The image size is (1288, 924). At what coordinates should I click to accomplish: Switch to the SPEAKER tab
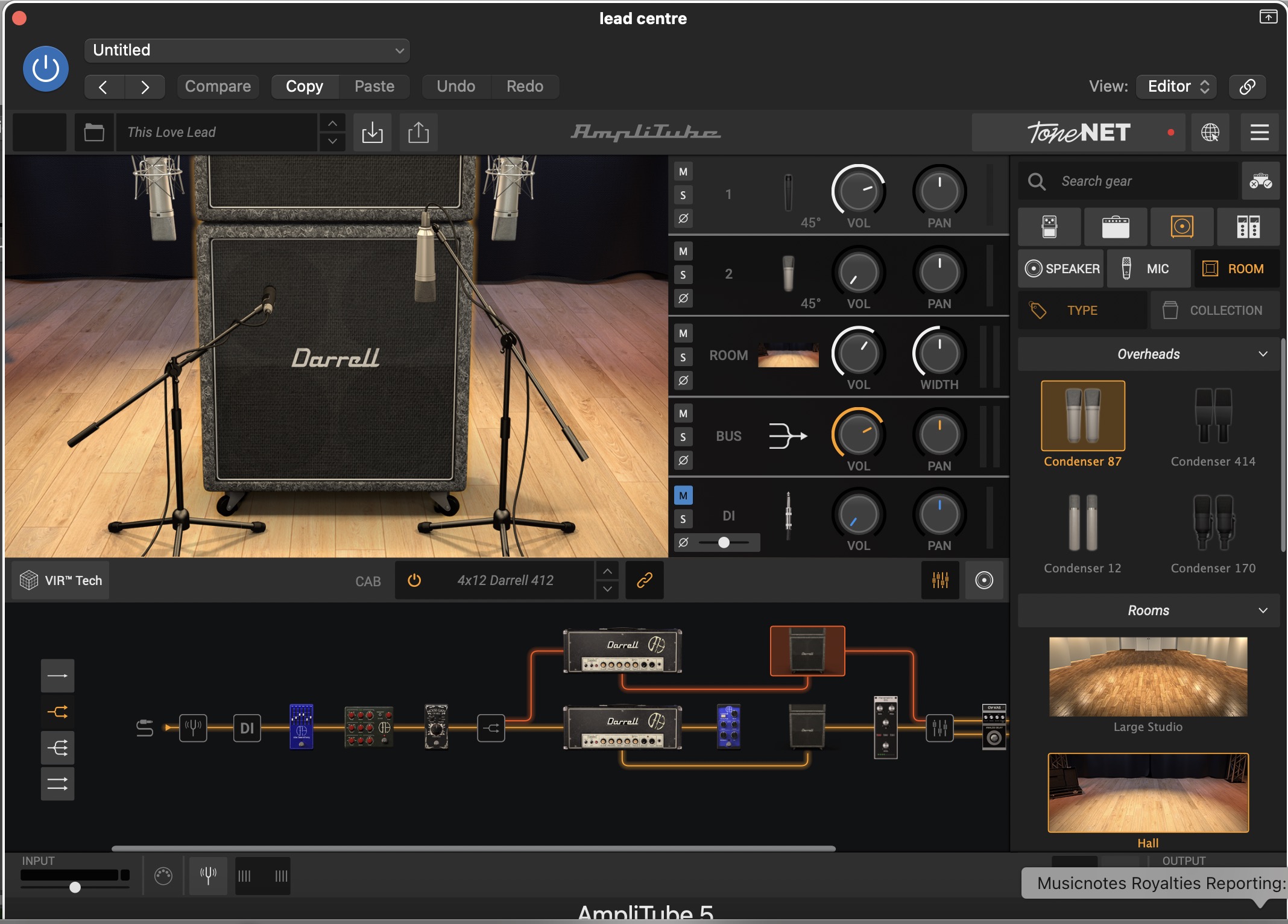tap(1061, 268)
